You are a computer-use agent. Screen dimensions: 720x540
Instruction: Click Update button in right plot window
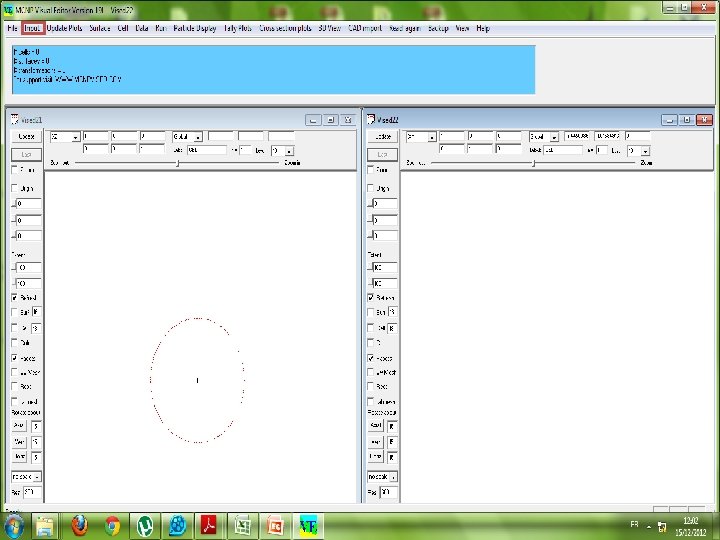(x=382, y=136)
